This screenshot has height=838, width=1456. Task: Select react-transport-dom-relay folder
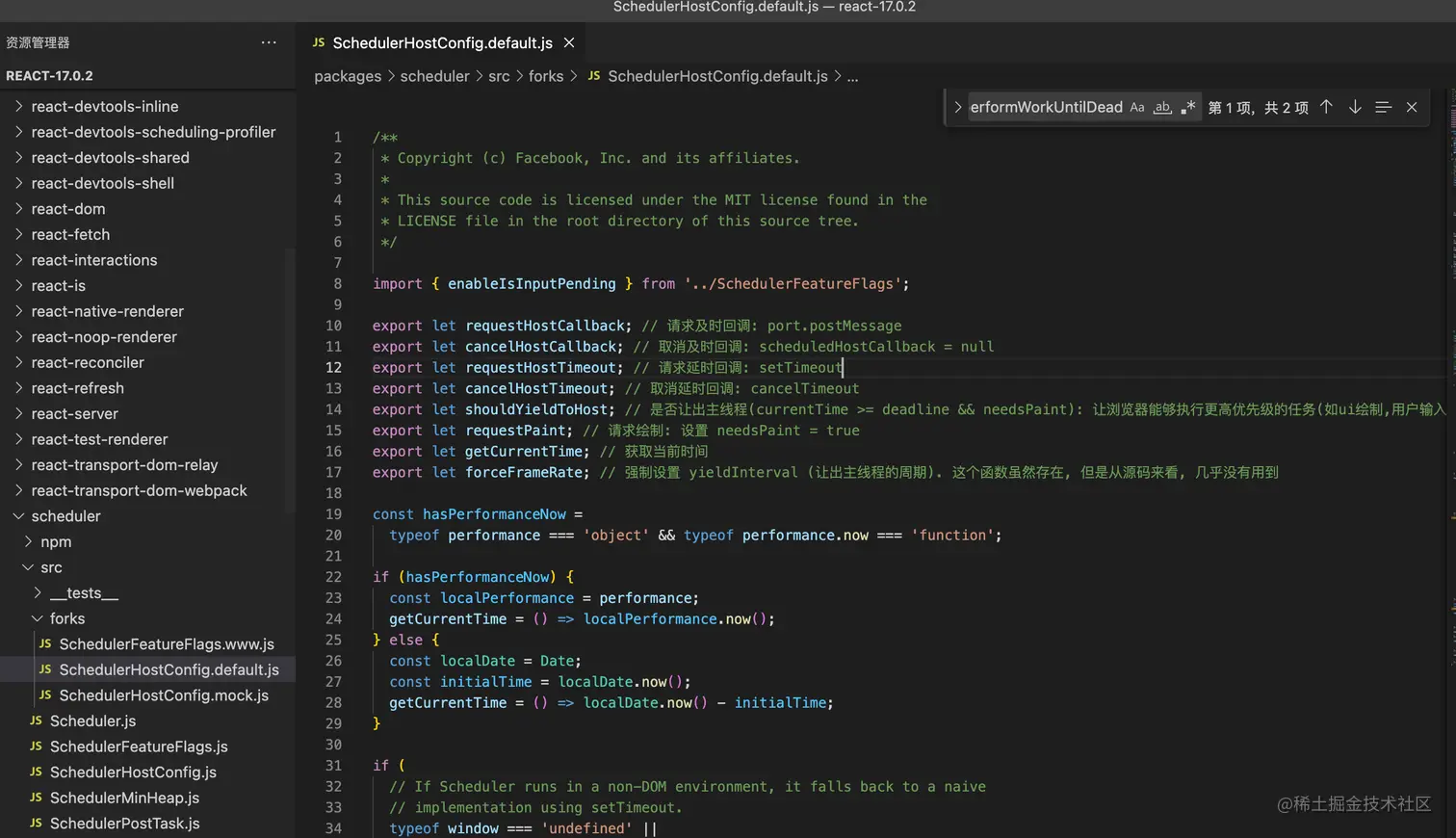coord(124,465)
